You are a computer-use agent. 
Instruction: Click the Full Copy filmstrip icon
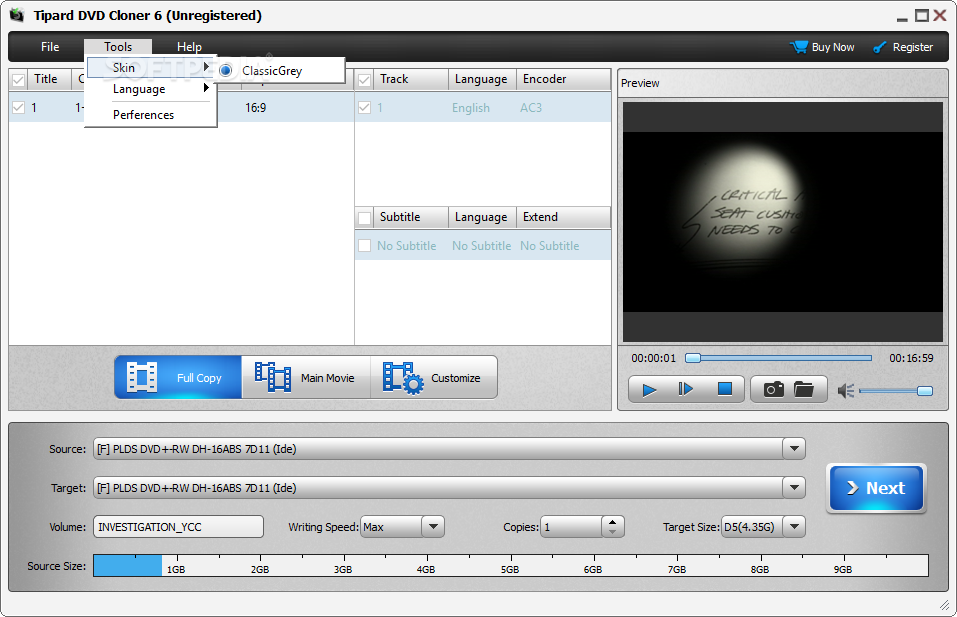[142, 377]
